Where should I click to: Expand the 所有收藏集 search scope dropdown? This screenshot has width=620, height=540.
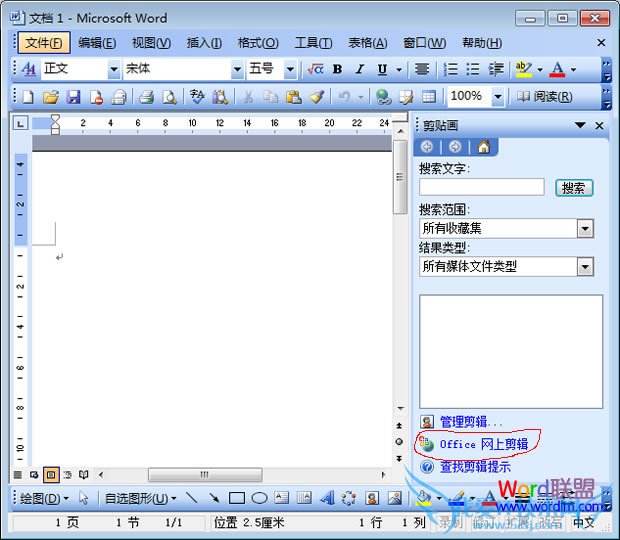(585, 228)
